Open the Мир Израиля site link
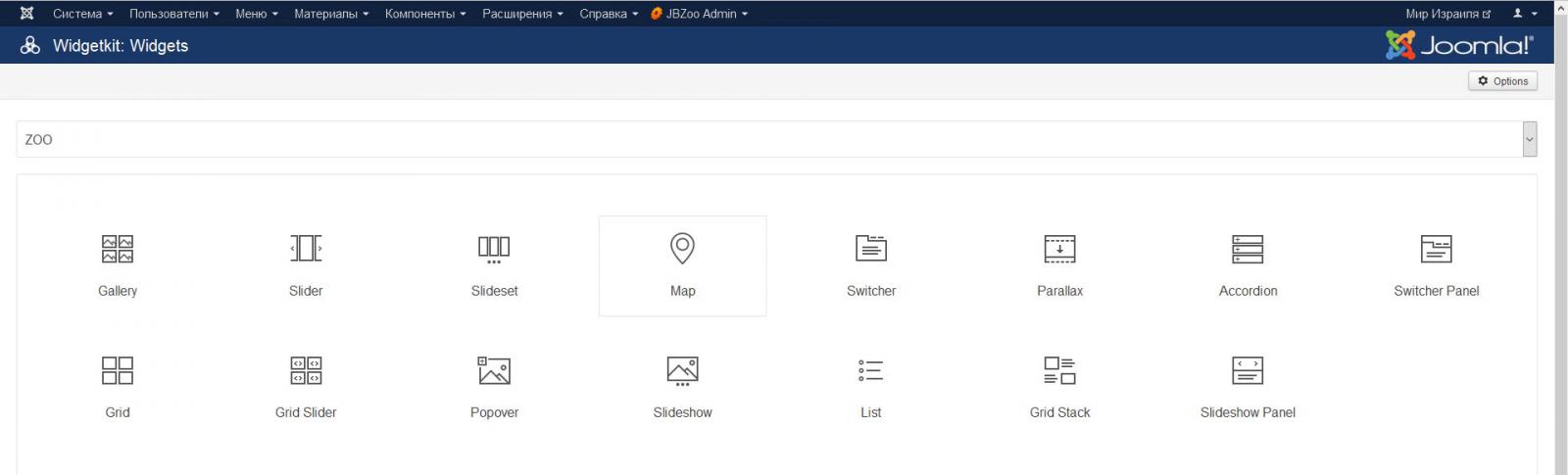This screenshot has height=475, width=1568. pyautogui.click(x=1446, y=14)
